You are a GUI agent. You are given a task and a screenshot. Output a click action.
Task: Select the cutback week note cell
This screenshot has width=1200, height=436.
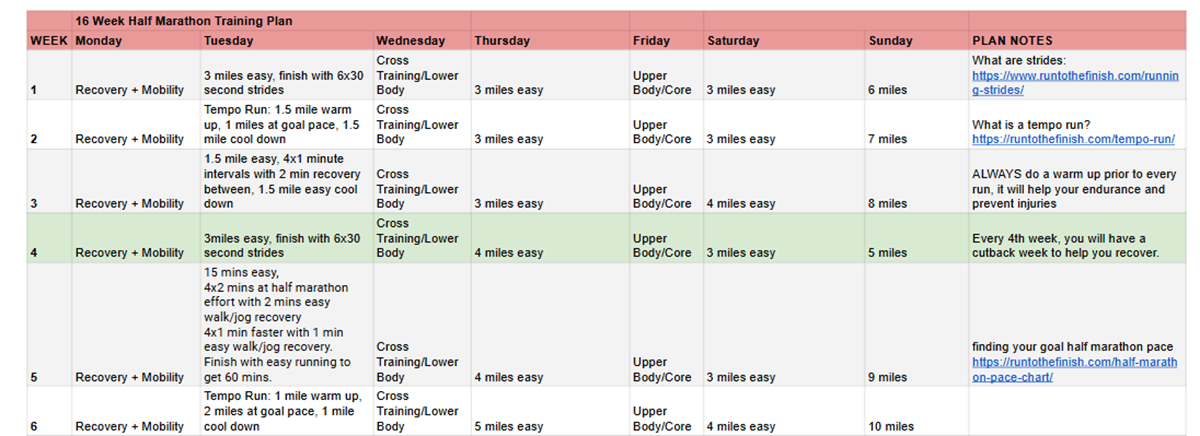coord(1065,245)
